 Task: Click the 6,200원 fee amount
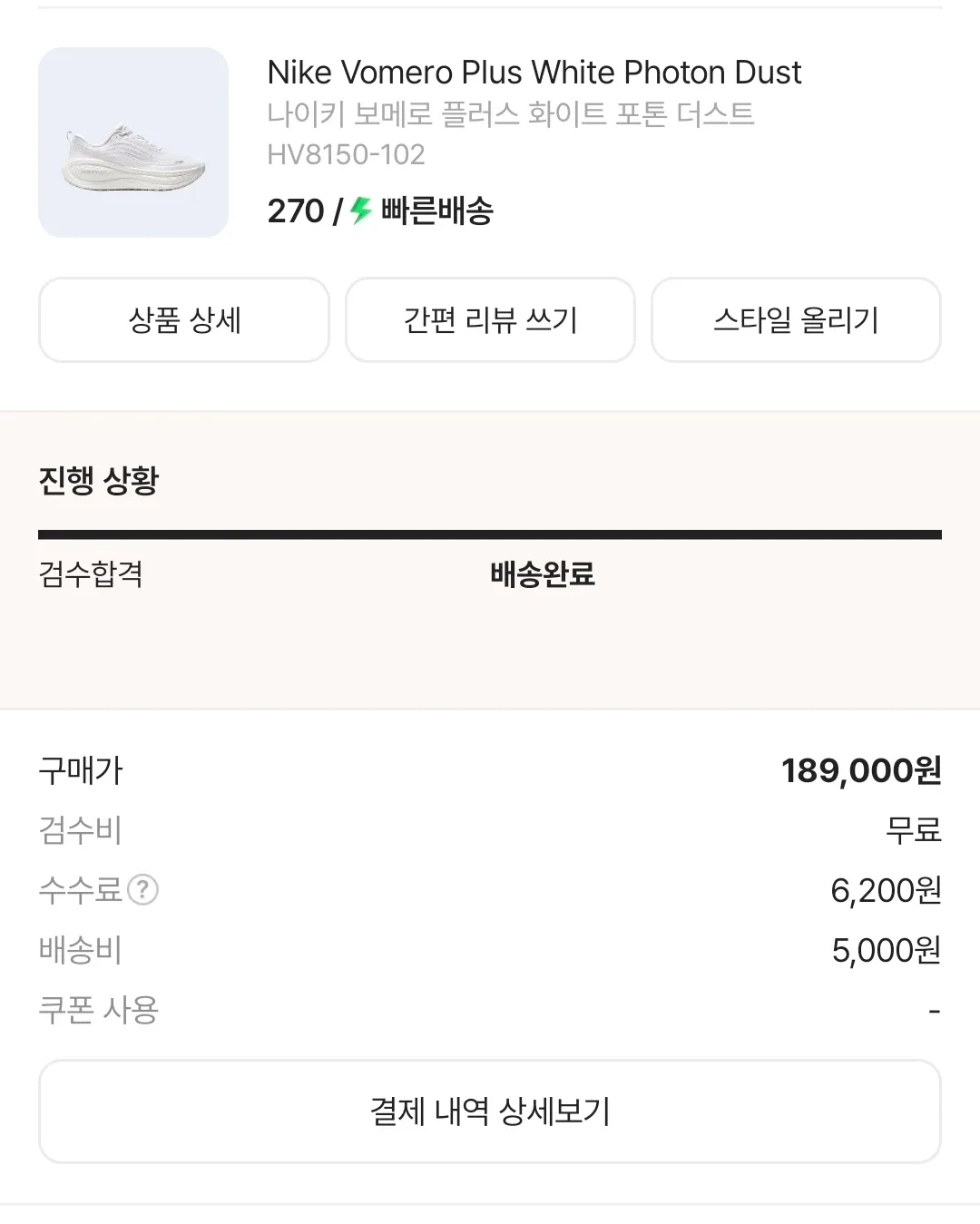coord(886,891)
